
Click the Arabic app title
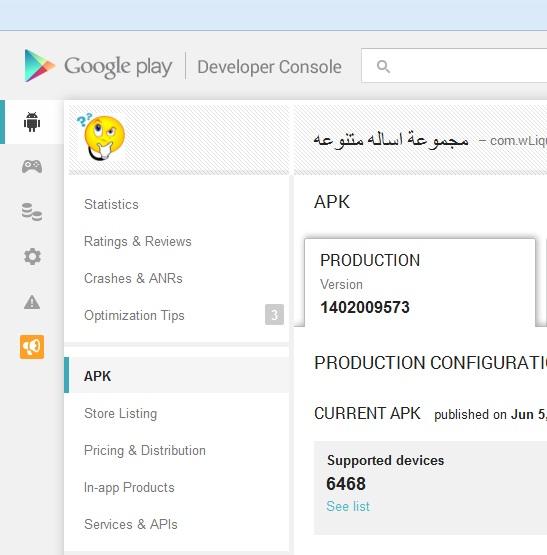tap(391, 140)
